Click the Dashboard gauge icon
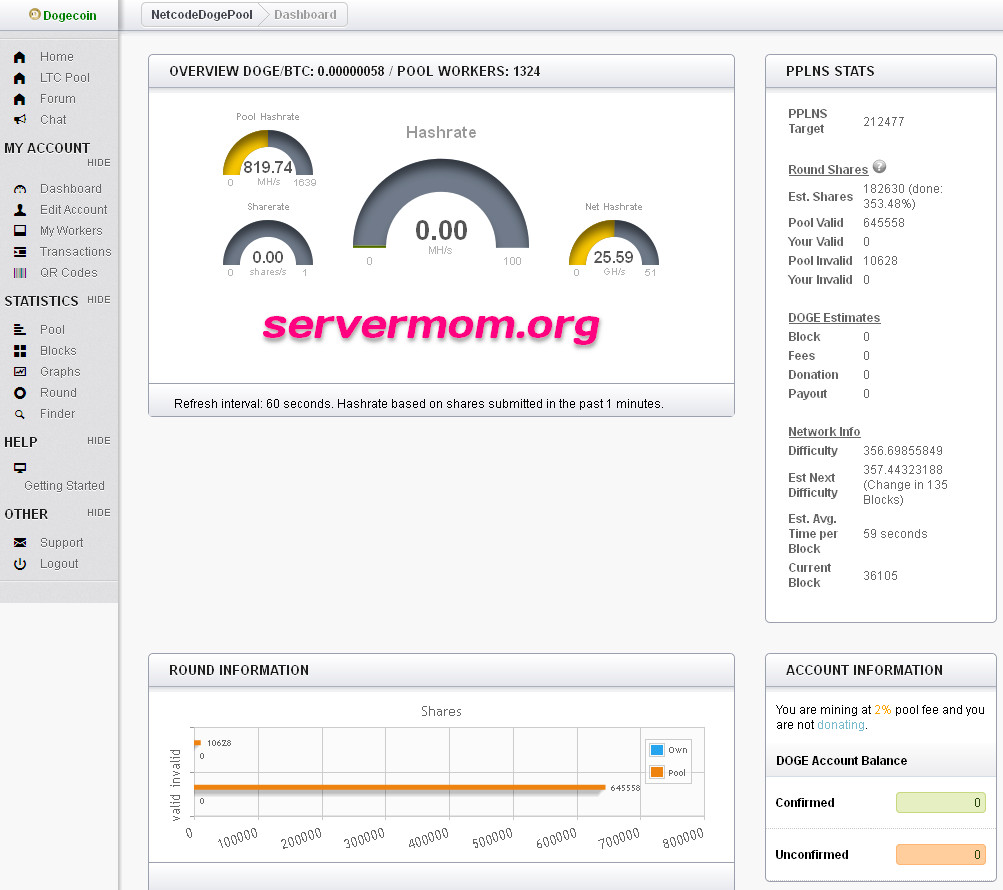1003x890 pixels. pyautogui.click(x=20, y=189)
